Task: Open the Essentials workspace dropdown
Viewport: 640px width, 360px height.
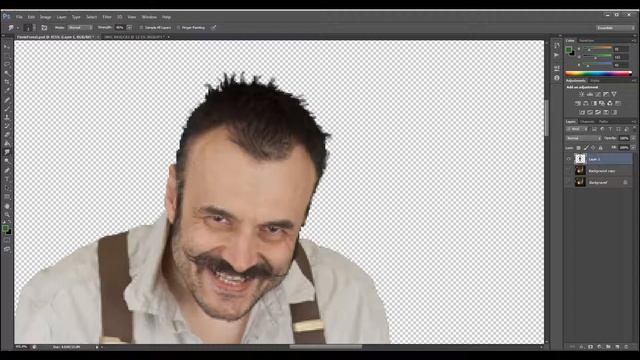Action: tap(615, 28)
